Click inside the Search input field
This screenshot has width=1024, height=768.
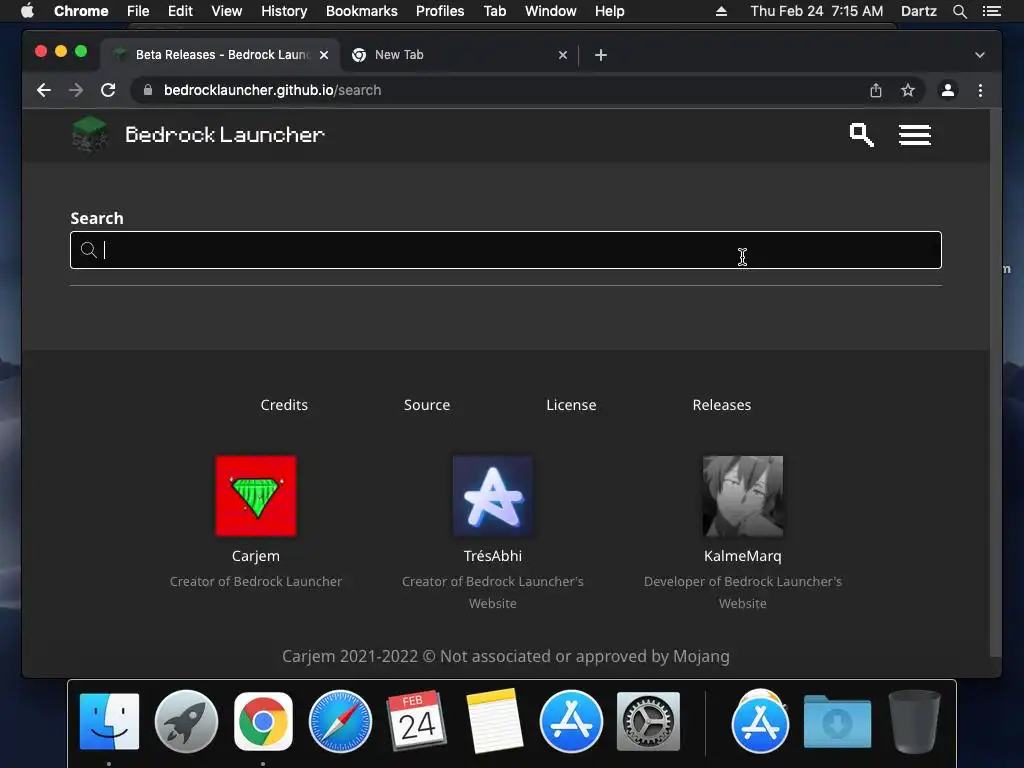pos(505,250)
